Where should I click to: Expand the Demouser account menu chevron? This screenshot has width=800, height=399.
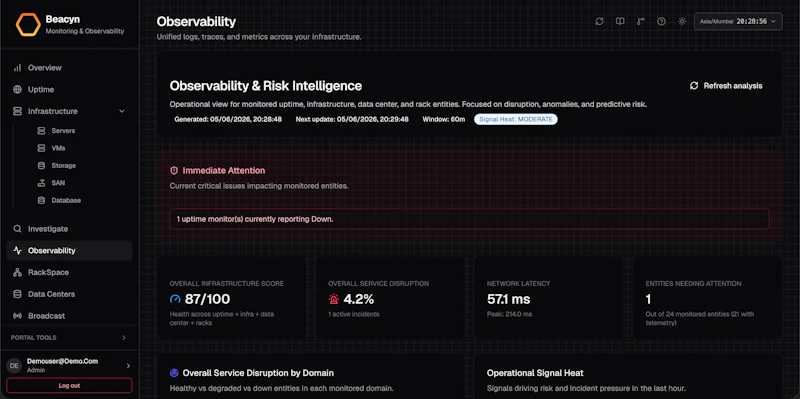tap(128, 365)
